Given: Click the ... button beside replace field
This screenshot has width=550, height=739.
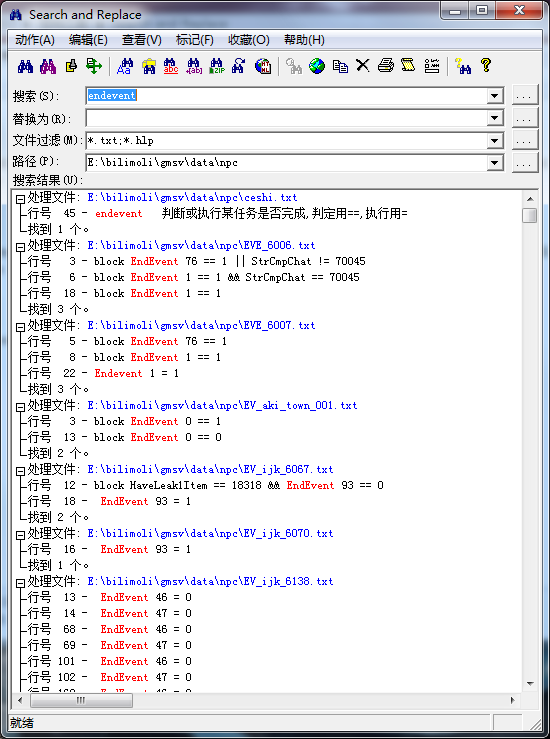Looking at the screenshot, I should coord(524,118).
